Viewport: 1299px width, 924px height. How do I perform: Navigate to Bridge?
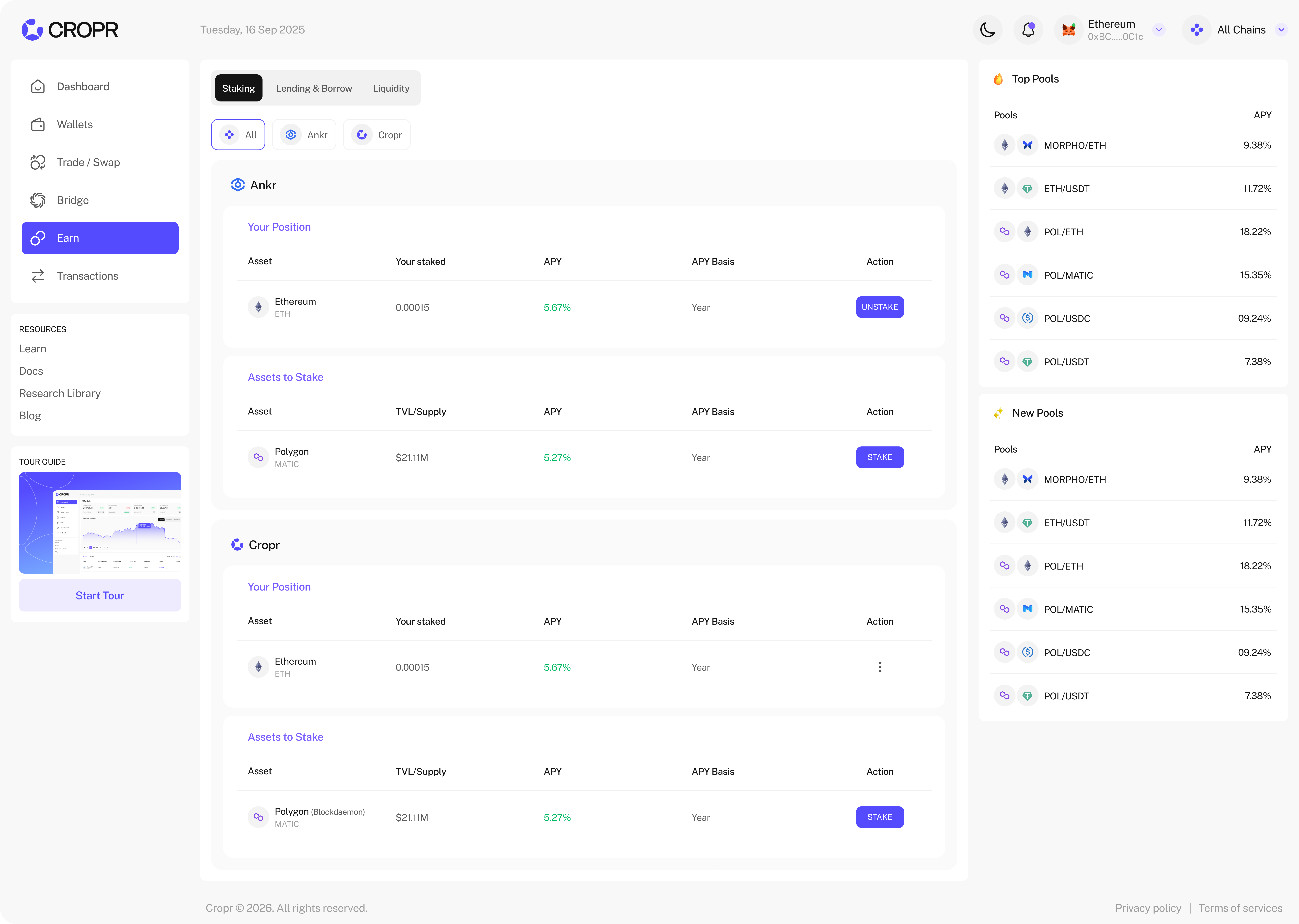click(x=100, y=200)
